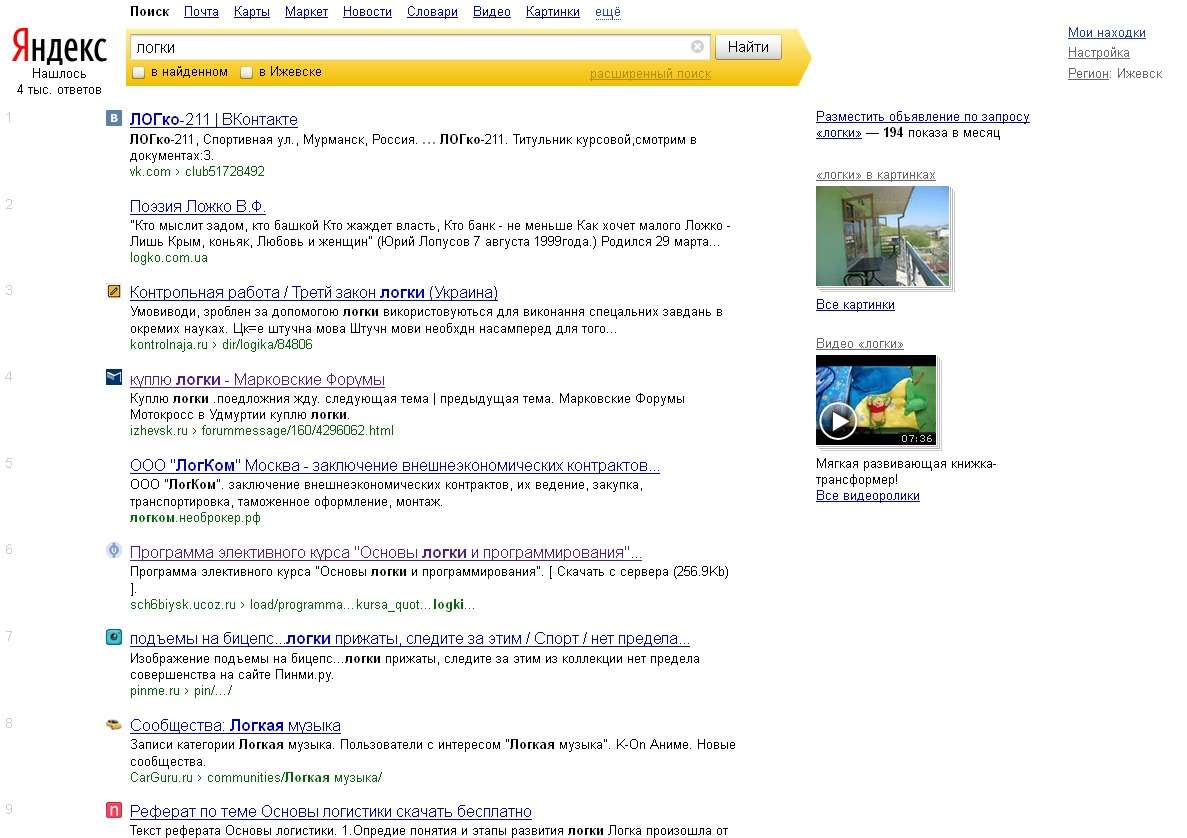The height and width of the screenshot is (838, 1187).
Task: Open Сообщества: Логкая музыка result
Action: tap(235, 725)
